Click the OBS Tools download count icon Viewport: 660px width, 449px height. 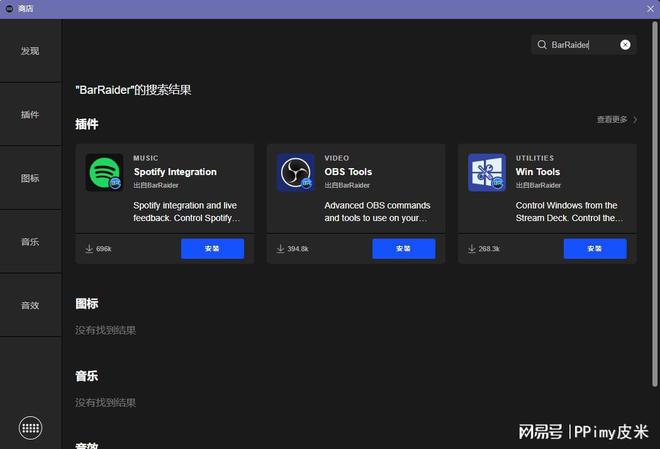[x=280, y=248]
